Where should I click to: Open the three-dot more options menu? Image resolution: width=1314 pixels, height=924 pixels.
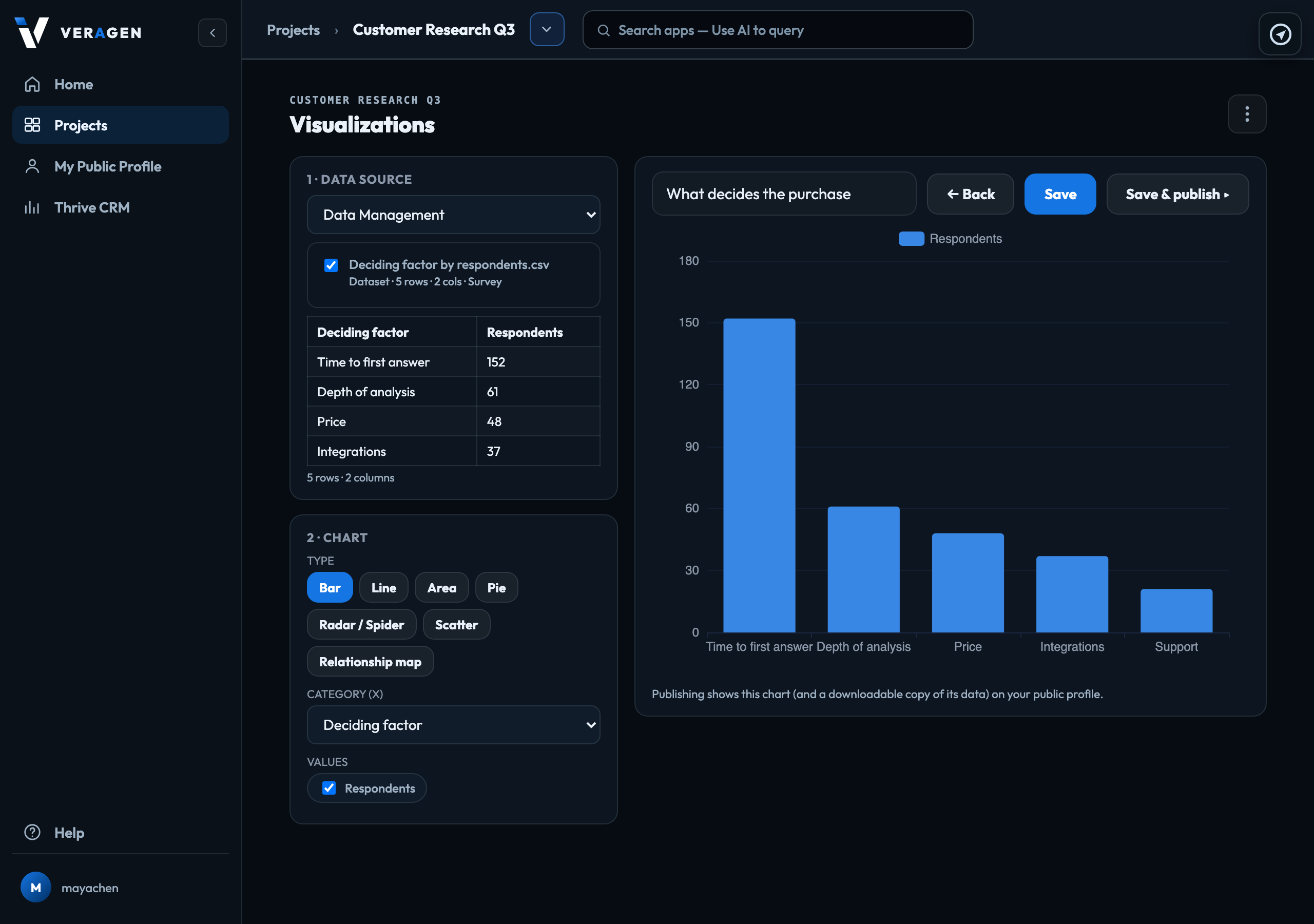pos(1246,114)
